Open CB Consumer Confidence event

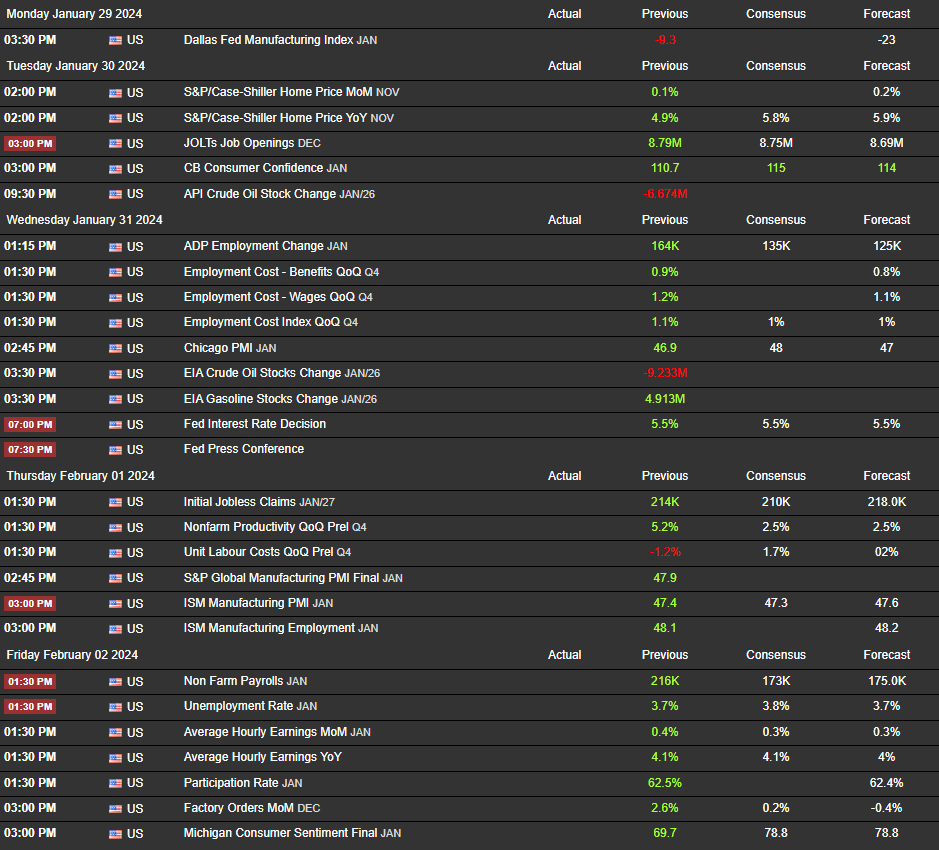click(265, 168)
